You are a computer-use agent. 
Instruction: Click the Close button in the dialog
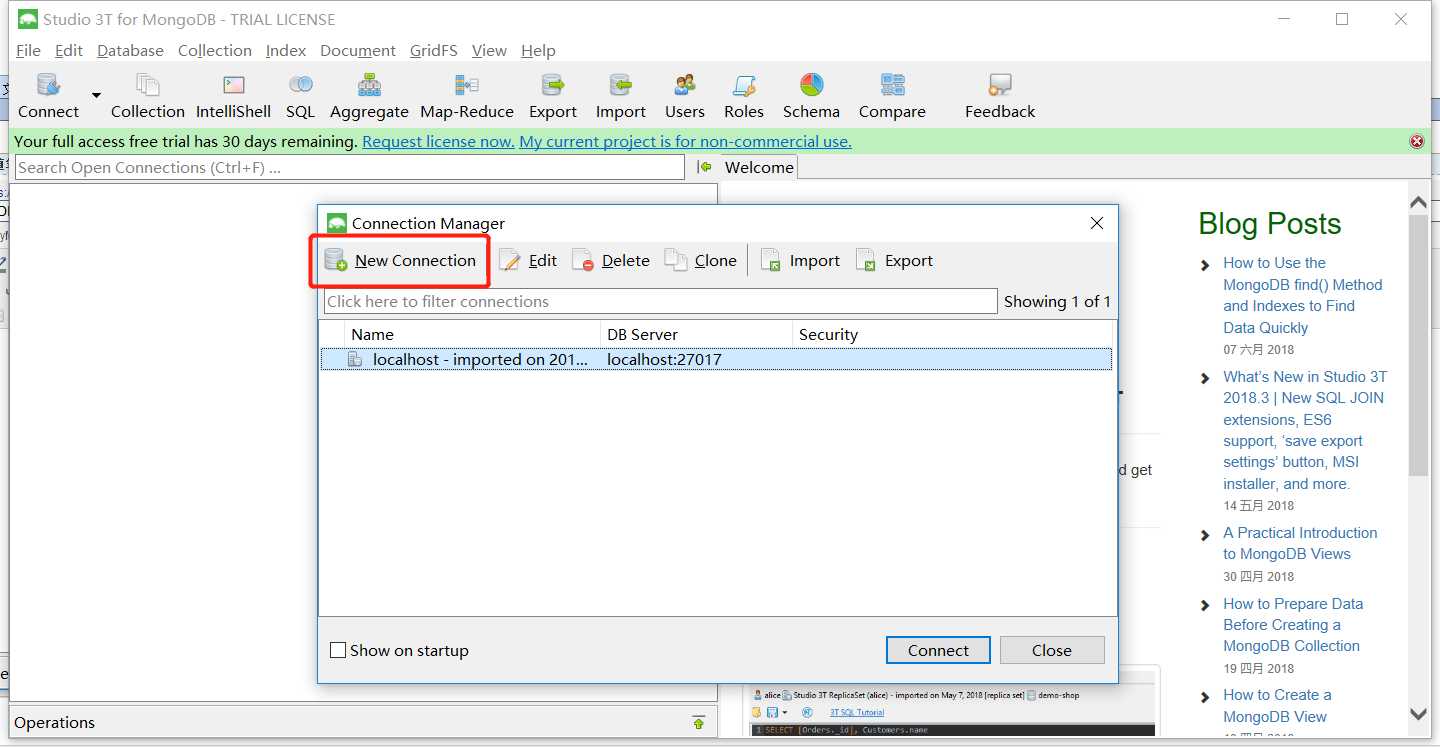click(x=1052, y=650)
